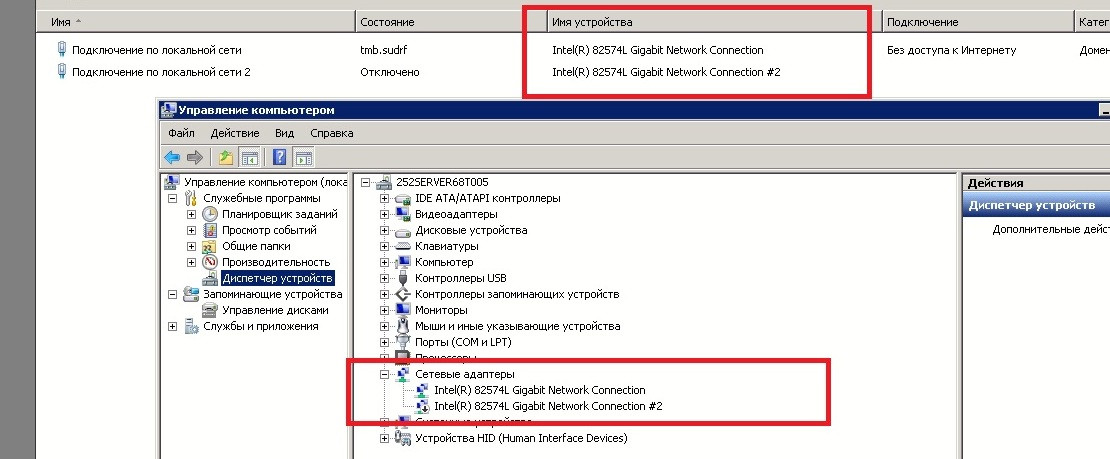Toggle the Show/Hide console tree toolbar icon
Screen dimensions: 1110x459
(250, 157)
